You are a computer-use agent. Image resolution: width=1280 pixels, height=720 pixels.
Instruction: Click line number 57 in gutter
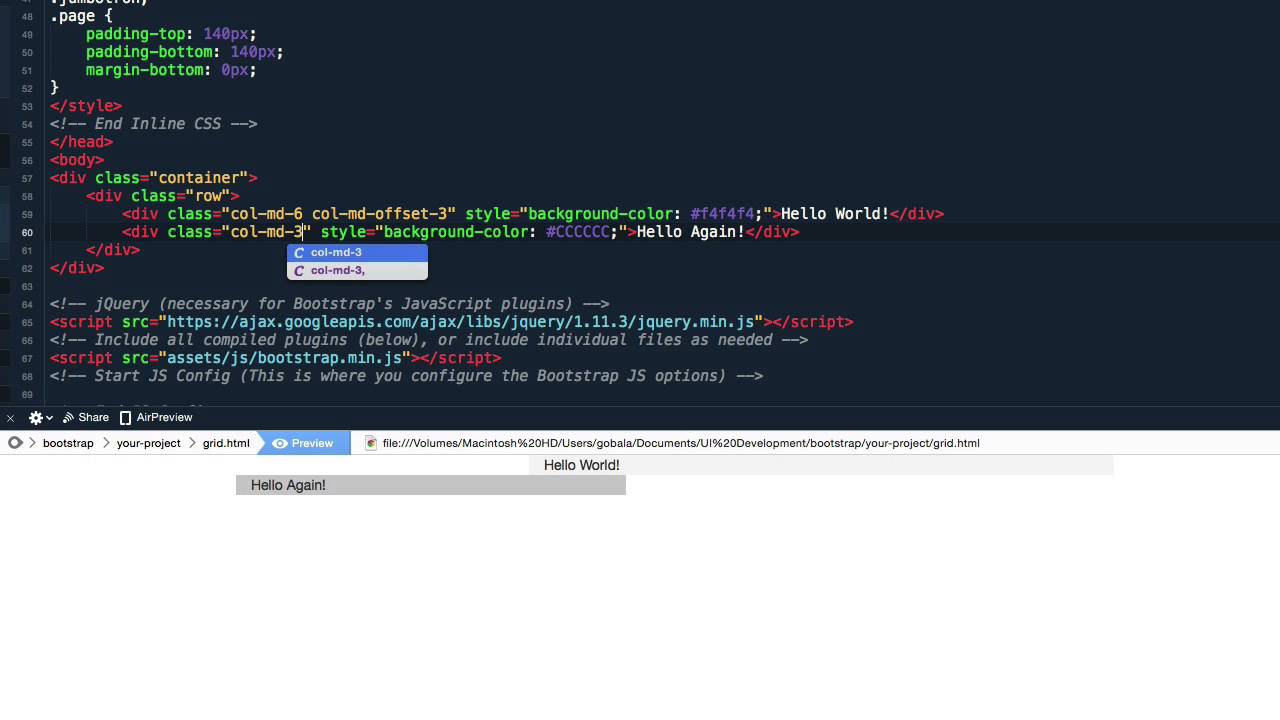click(x=27, y=178)
